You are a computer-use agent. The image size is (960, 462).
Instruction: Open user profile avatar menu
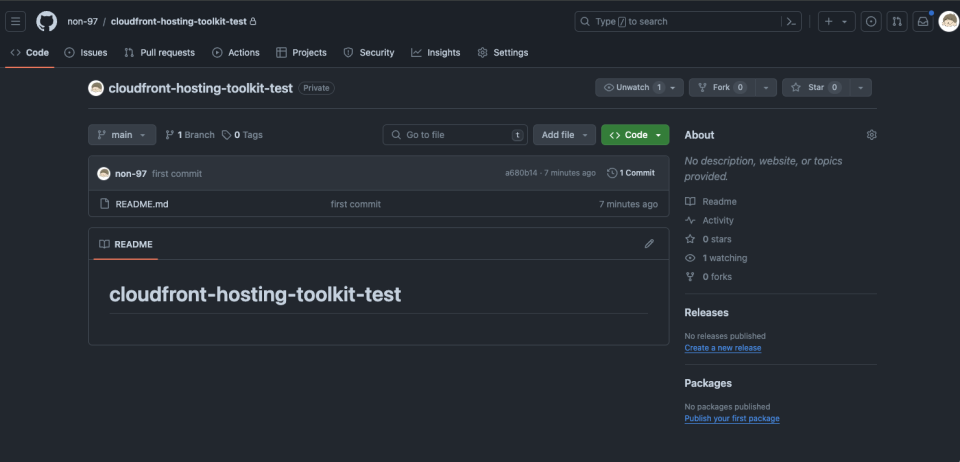(948, 21)
